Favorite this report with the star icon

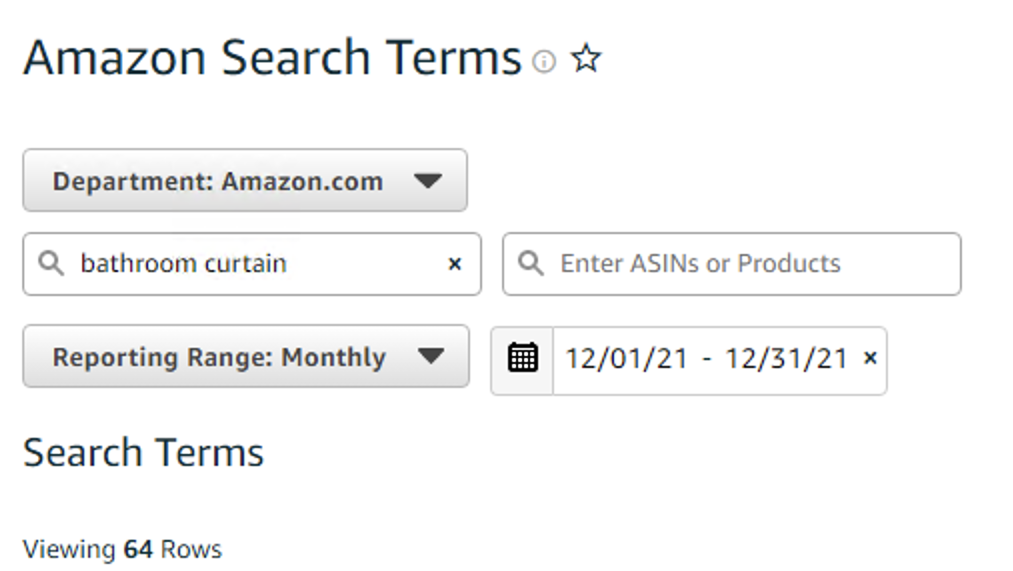click(585, 60)
